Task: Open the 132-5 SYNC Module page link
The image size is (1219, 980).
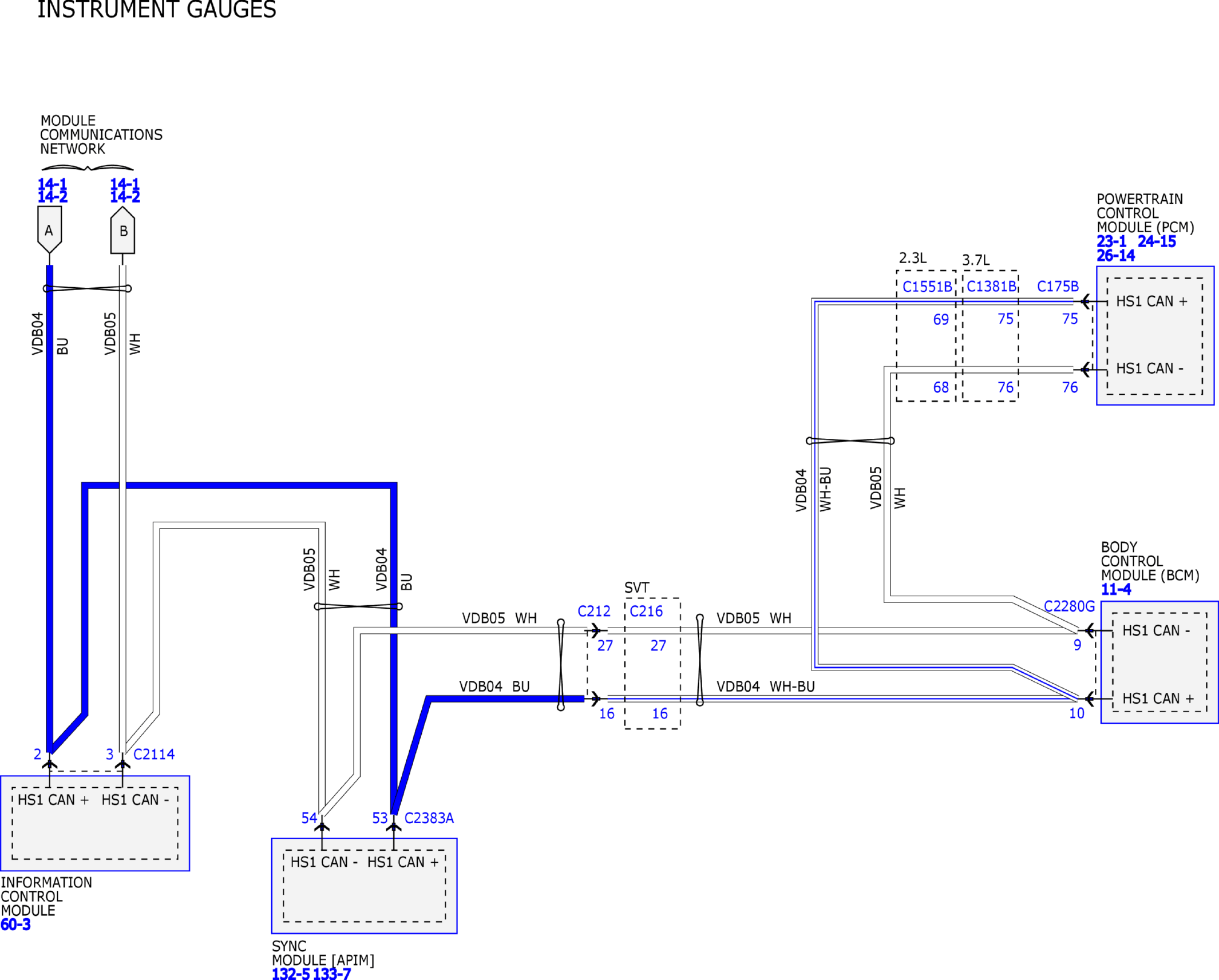Action: [290, 974]
